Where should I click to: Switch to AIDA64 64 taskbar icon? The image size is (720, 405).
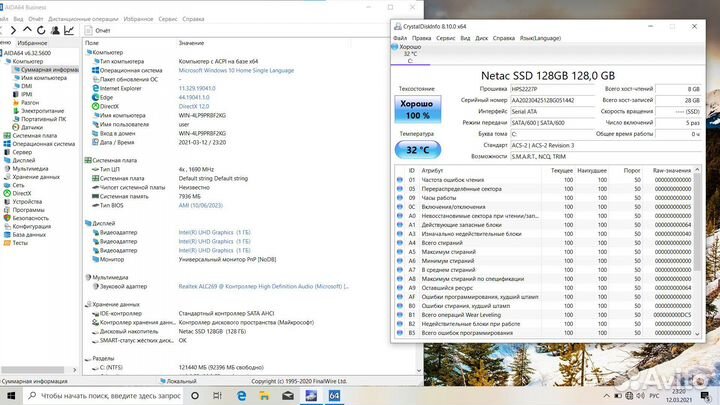click(x=334, y=395)
